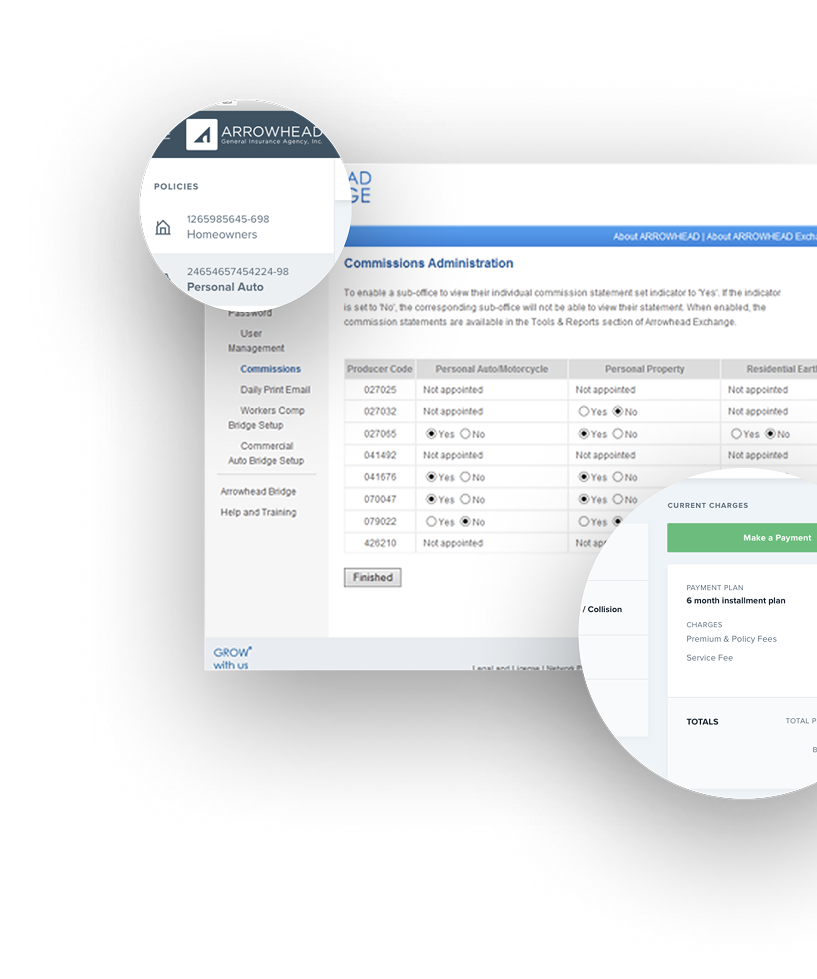Open Workers Comp Bridge Setup

click(x=267, y=418)
